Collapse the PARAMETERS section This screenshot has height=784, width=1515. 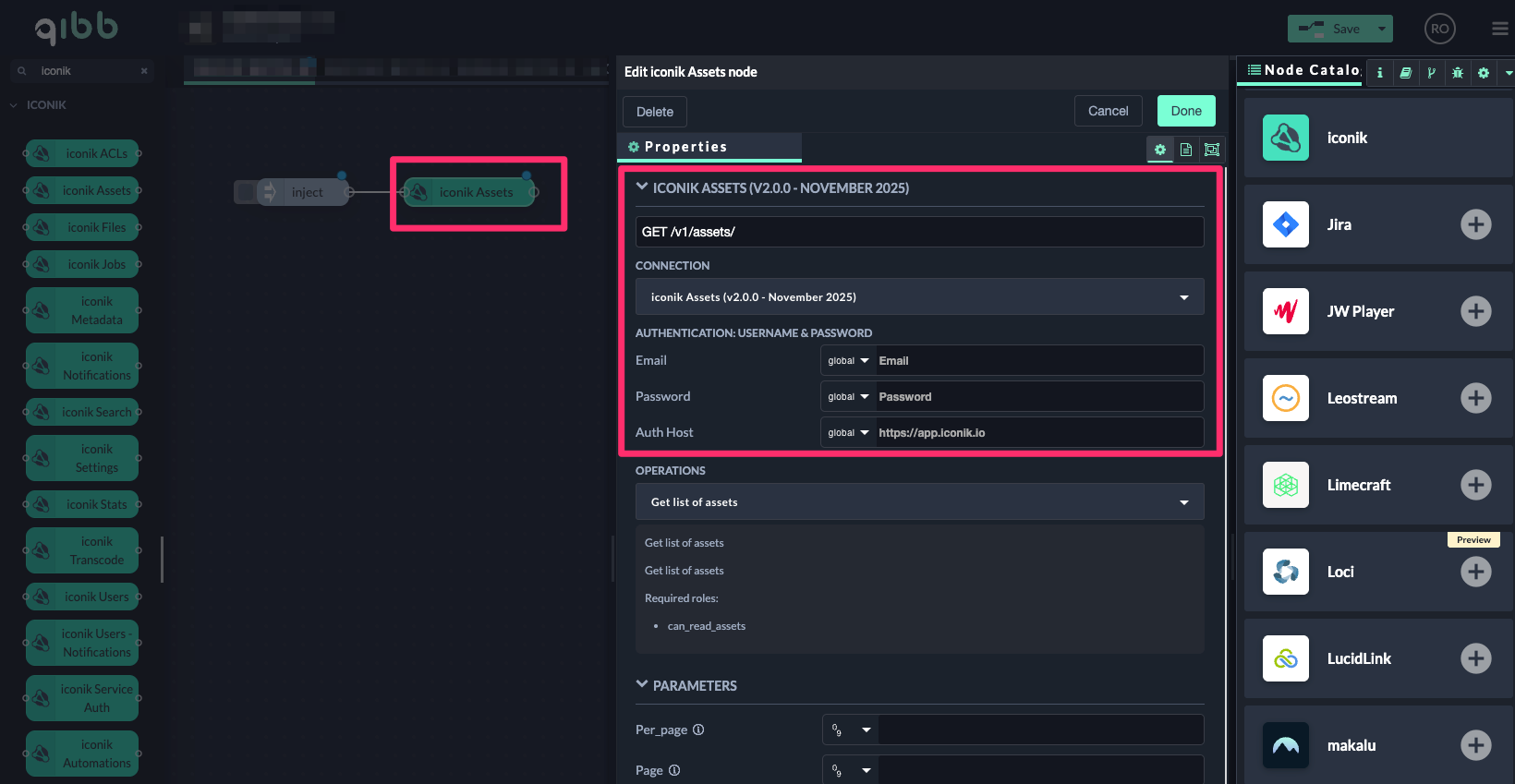click(x=686, y=685)
